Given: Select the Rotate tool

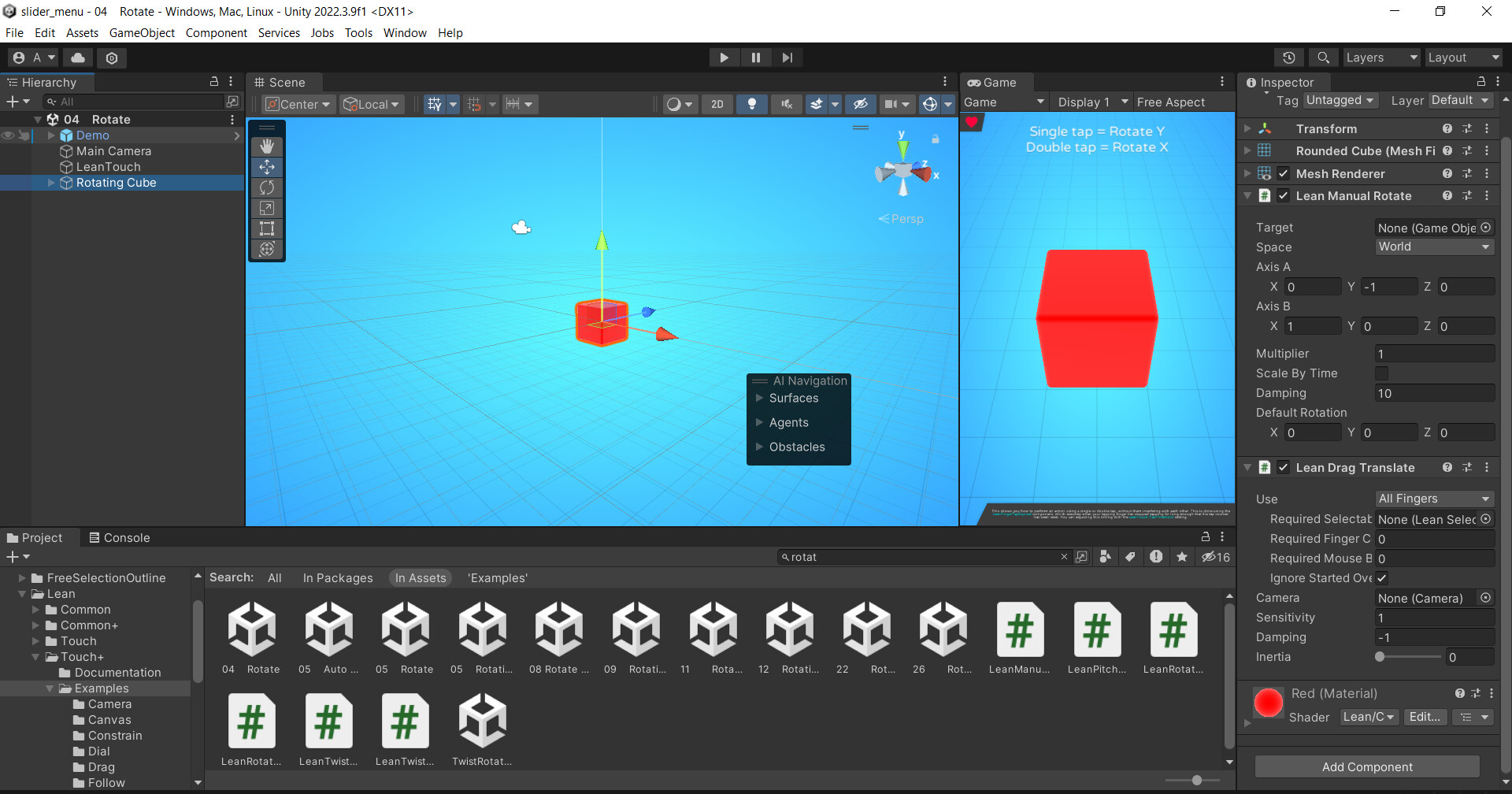Looking at the screenshot, I should click(x=267, y=187).
